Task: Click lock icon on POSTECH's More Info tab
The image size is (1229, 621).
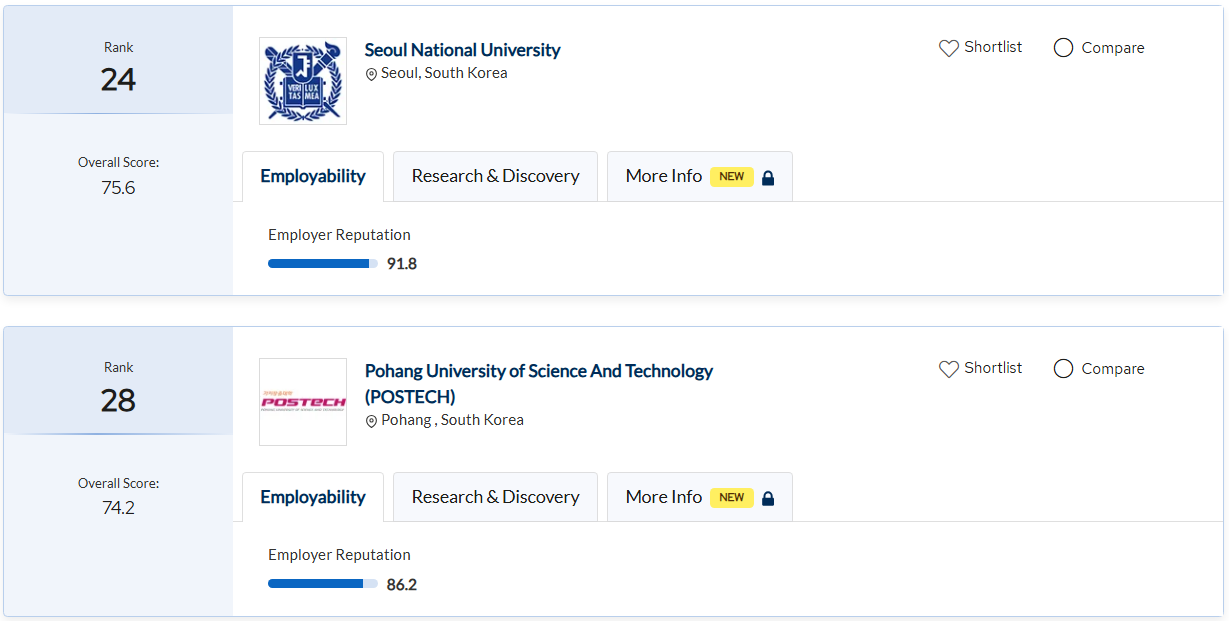Action: coord(768,498)
